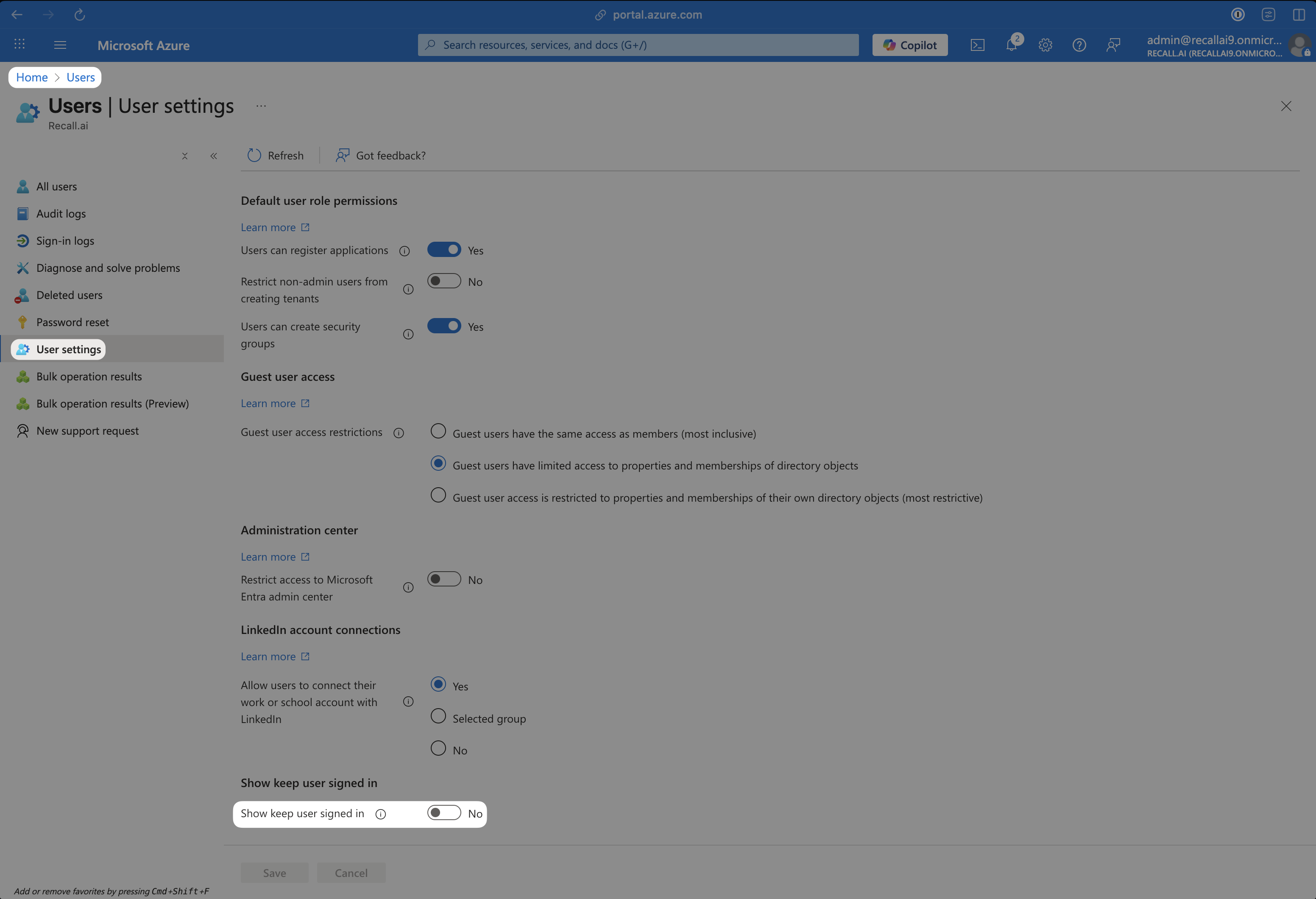Open Azure Cloud Shell icon

(x=977, y=45)
